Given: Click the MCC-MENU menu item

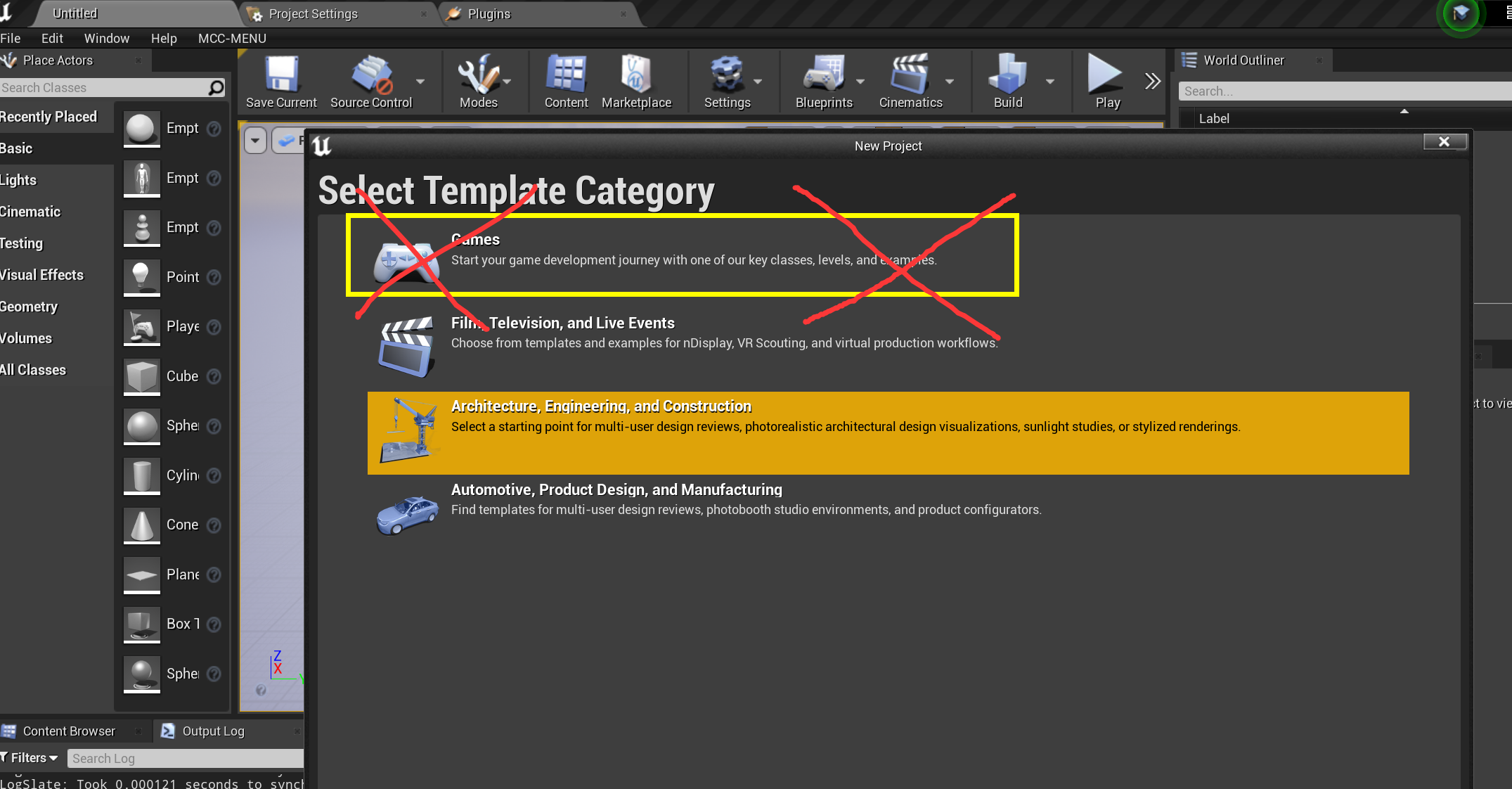Looking at the screenshot, I should coord(232,38).
